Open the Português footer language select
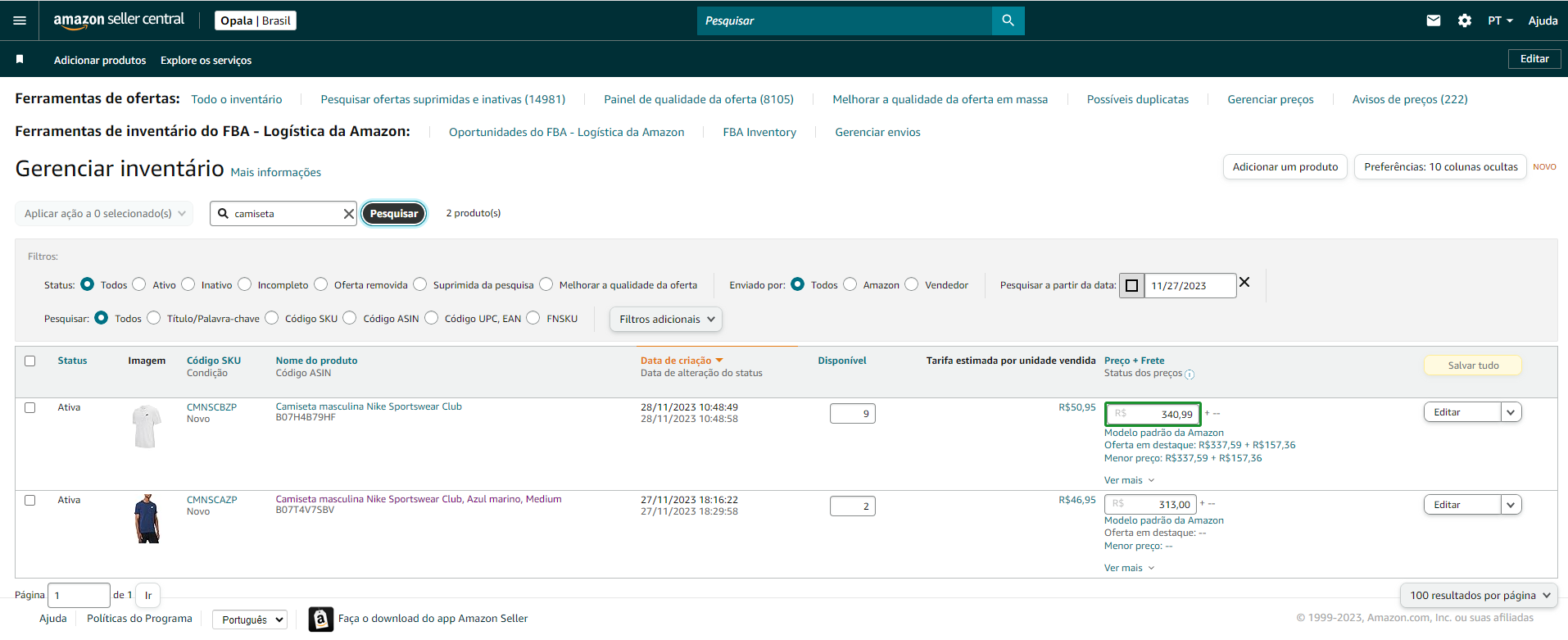The width and height of the screenshot is (1568, 640). pyautogui.click(x=250, y=620)
